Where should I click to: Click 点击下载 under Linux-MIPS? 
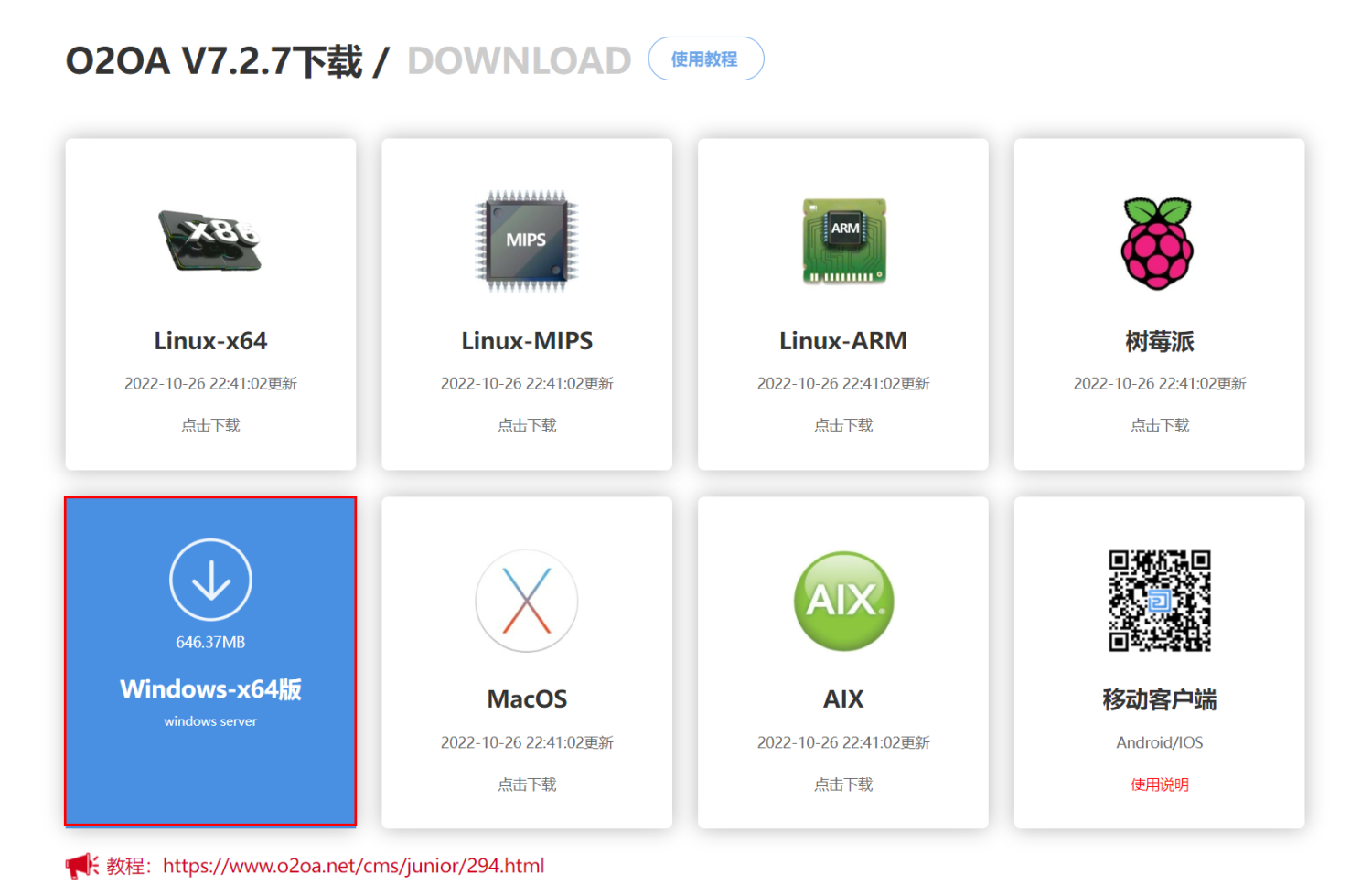[527, 425]
